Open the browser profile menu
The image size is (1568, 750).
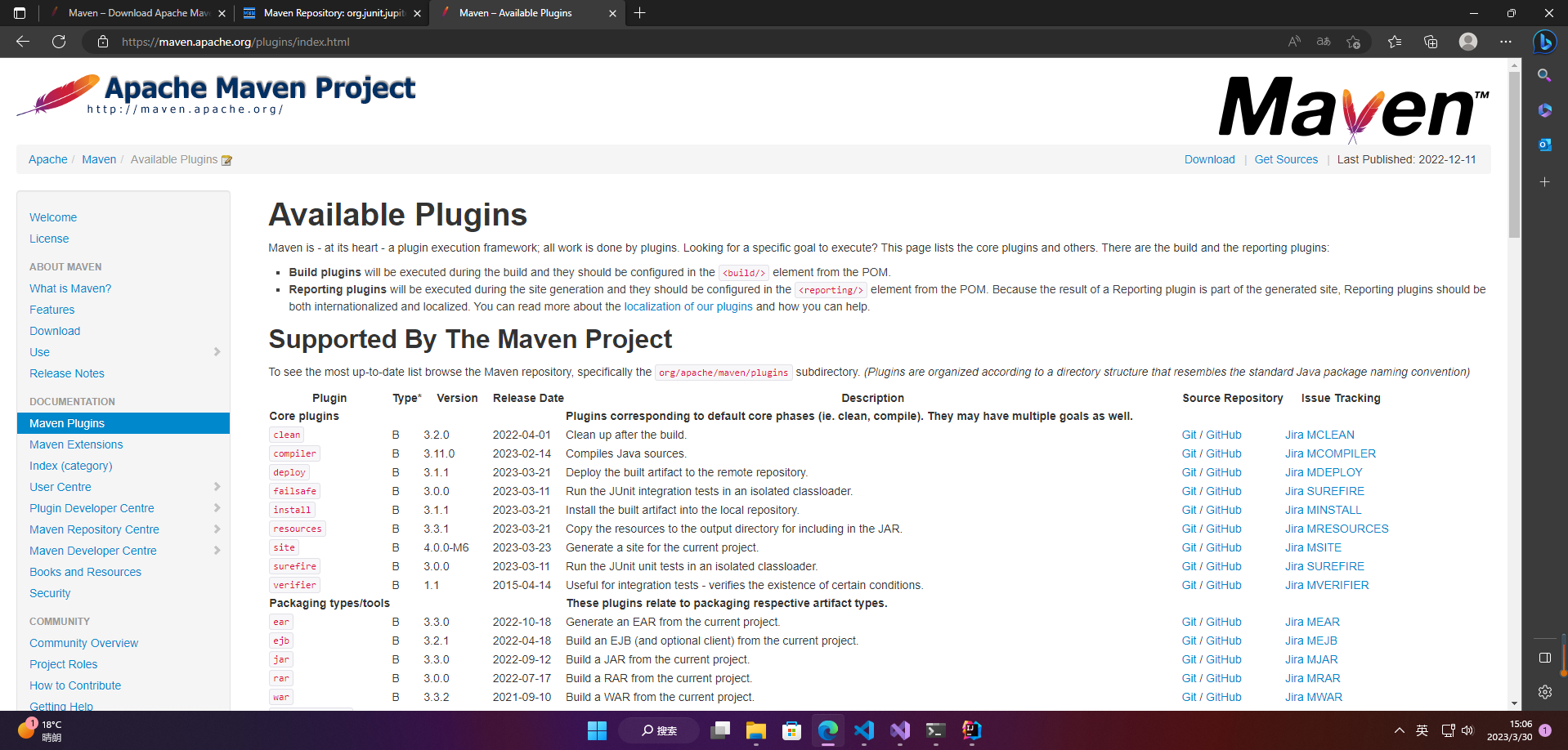tap(1468, 42)
